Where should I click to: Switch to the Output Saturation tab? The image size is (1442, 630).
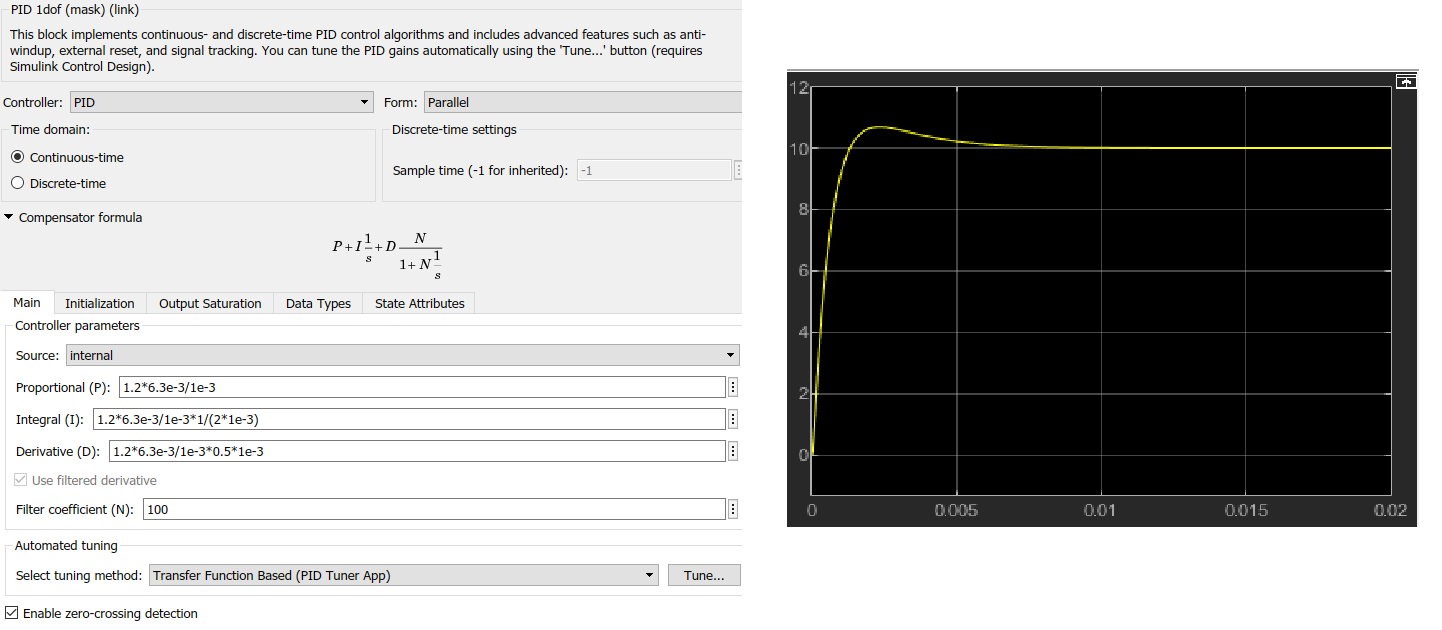coord(210,304)
